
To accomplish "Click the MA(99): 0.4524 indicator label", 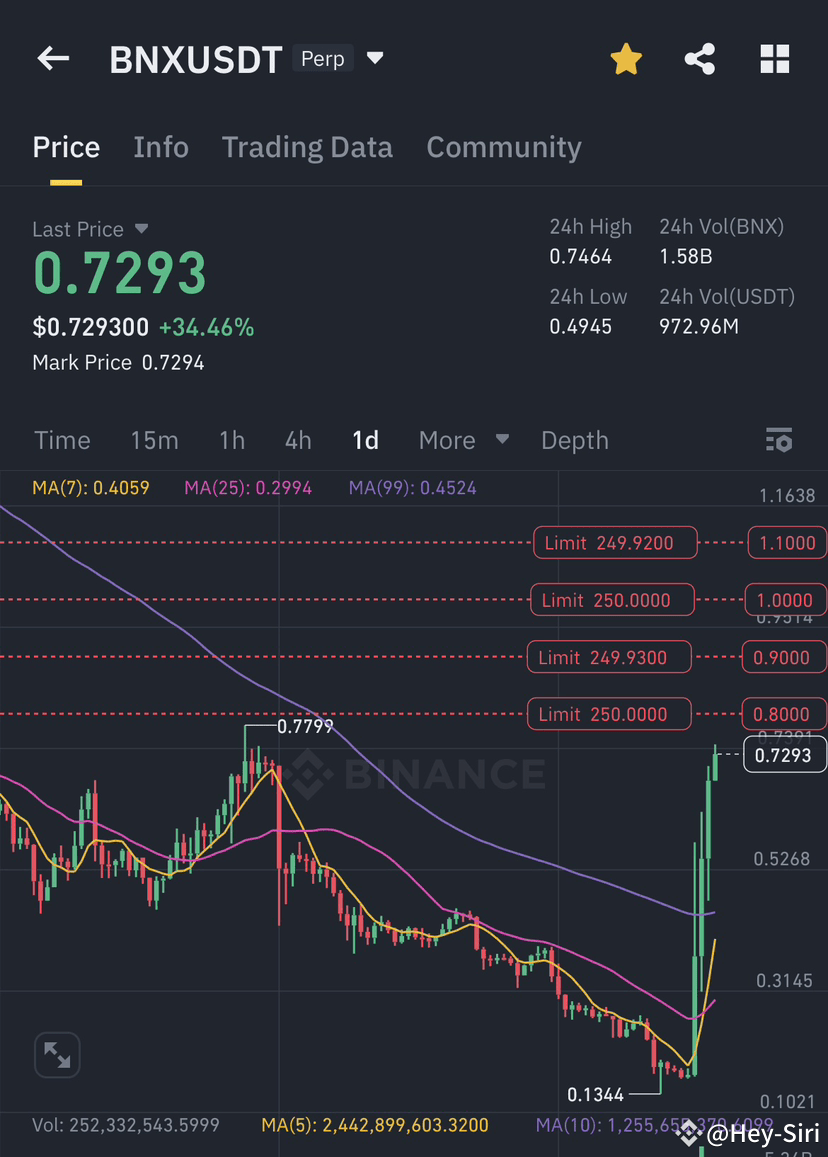I will point(413,488).
